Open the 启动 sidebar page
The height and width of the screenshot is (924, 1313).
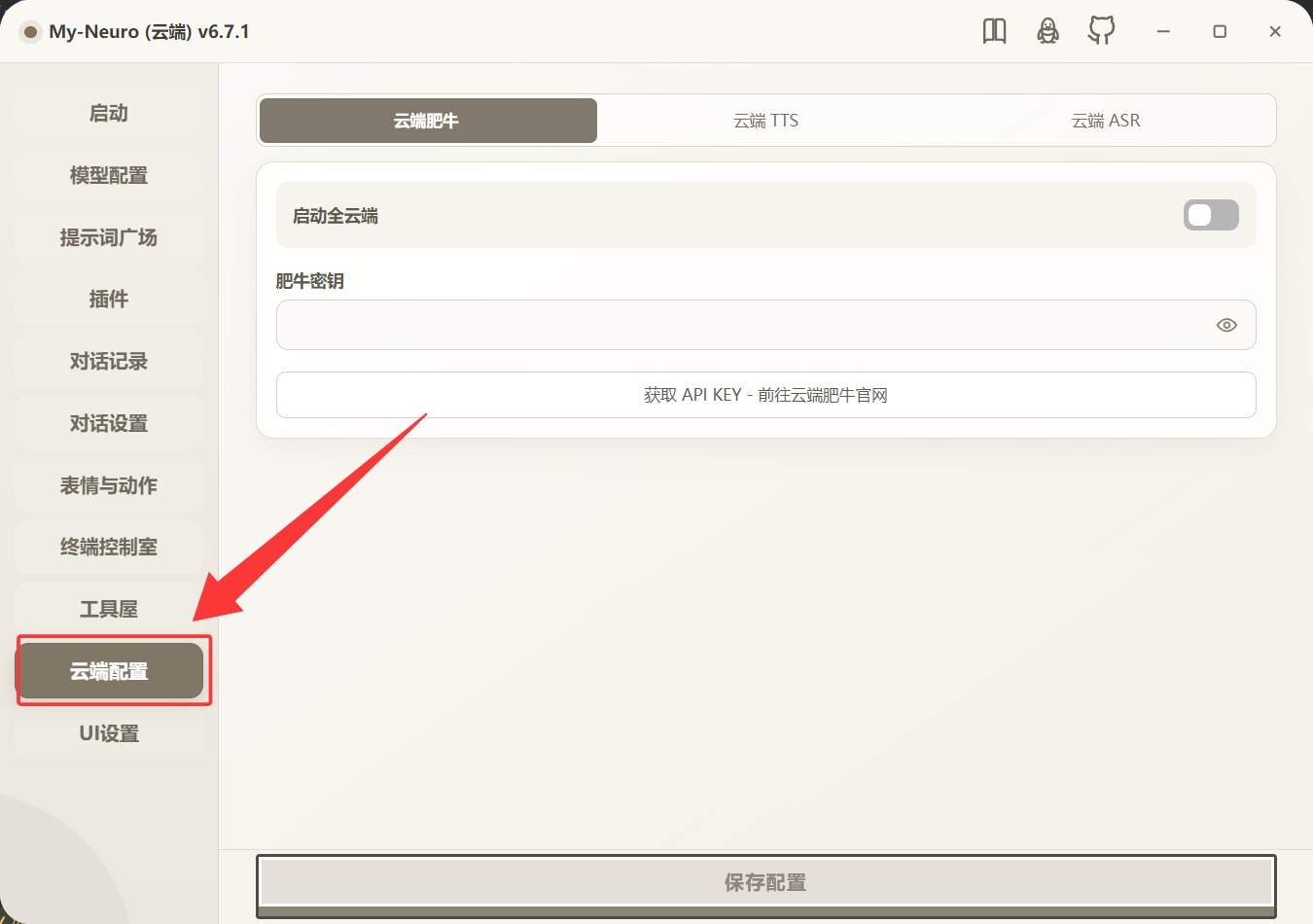point(109,113)
